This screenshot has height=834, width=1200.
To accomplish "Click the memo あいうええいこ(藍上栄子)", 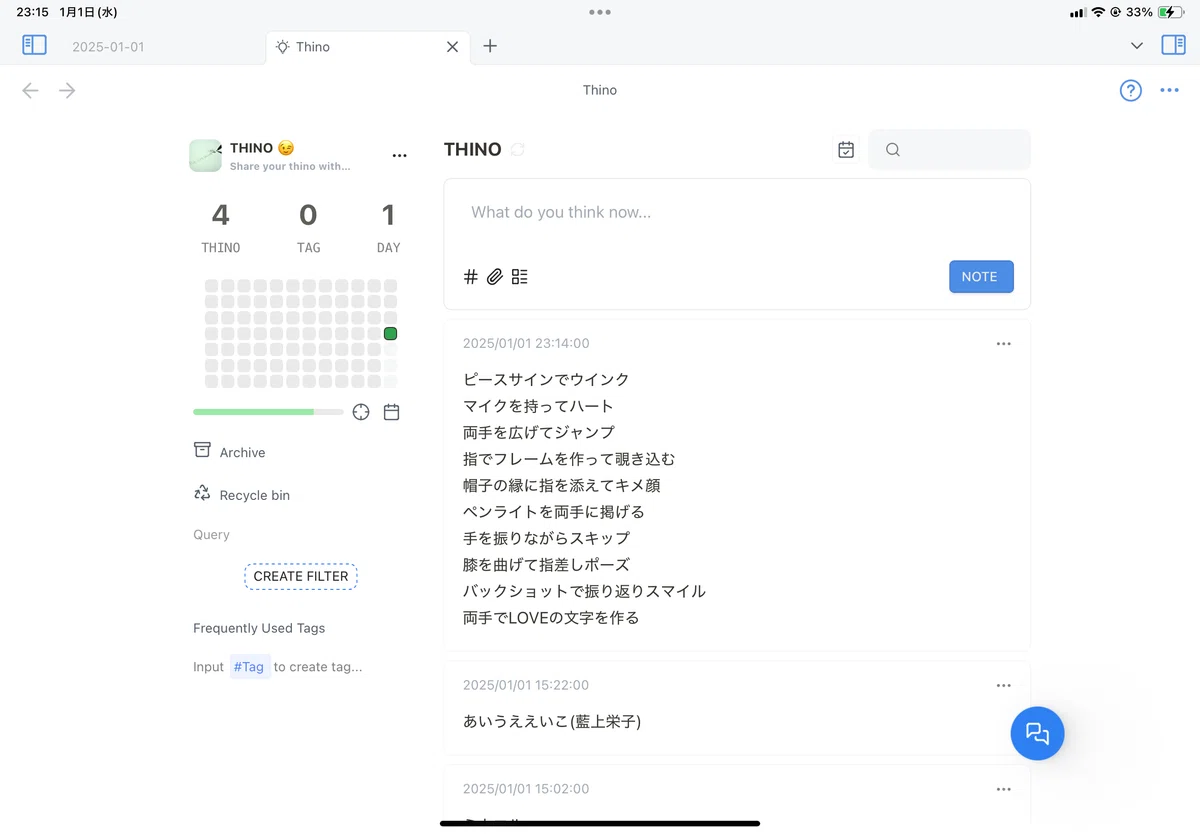I will 552,722.
